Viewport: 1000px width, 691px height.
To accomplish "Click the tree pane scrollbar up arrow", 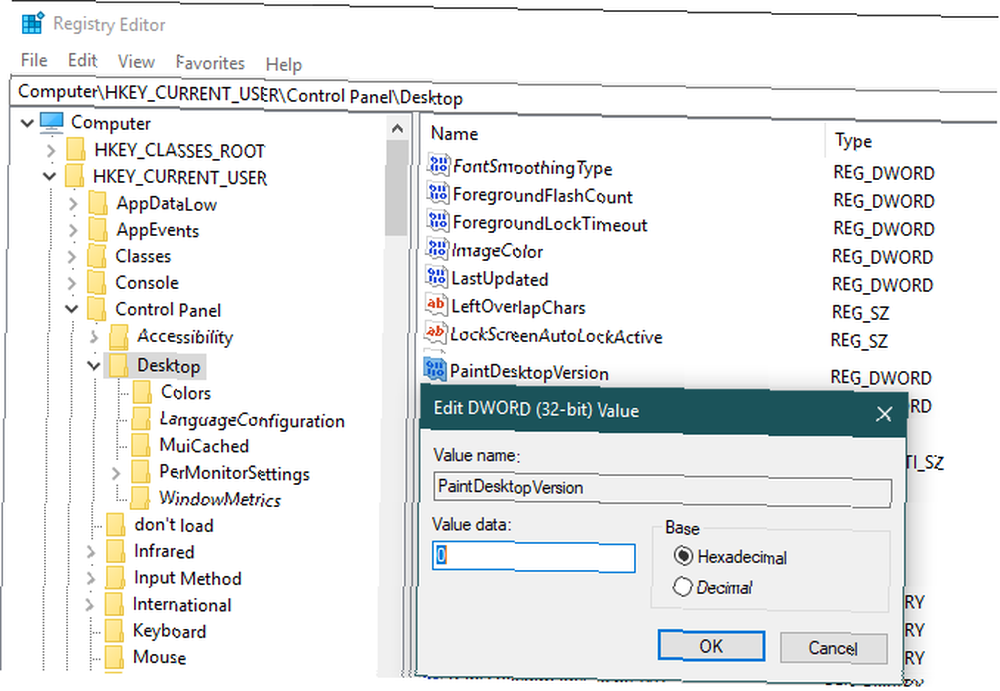I will tap(397, 128).
